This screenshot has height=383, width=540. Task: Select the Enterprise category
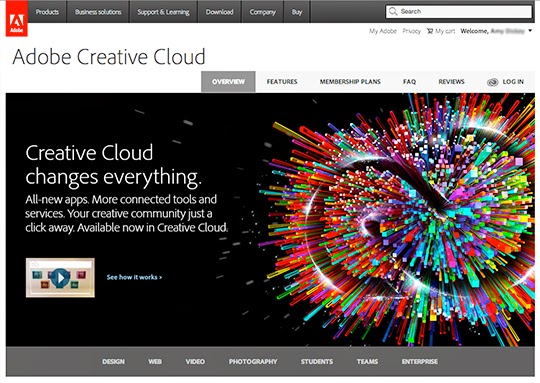(x=420, y=362)
